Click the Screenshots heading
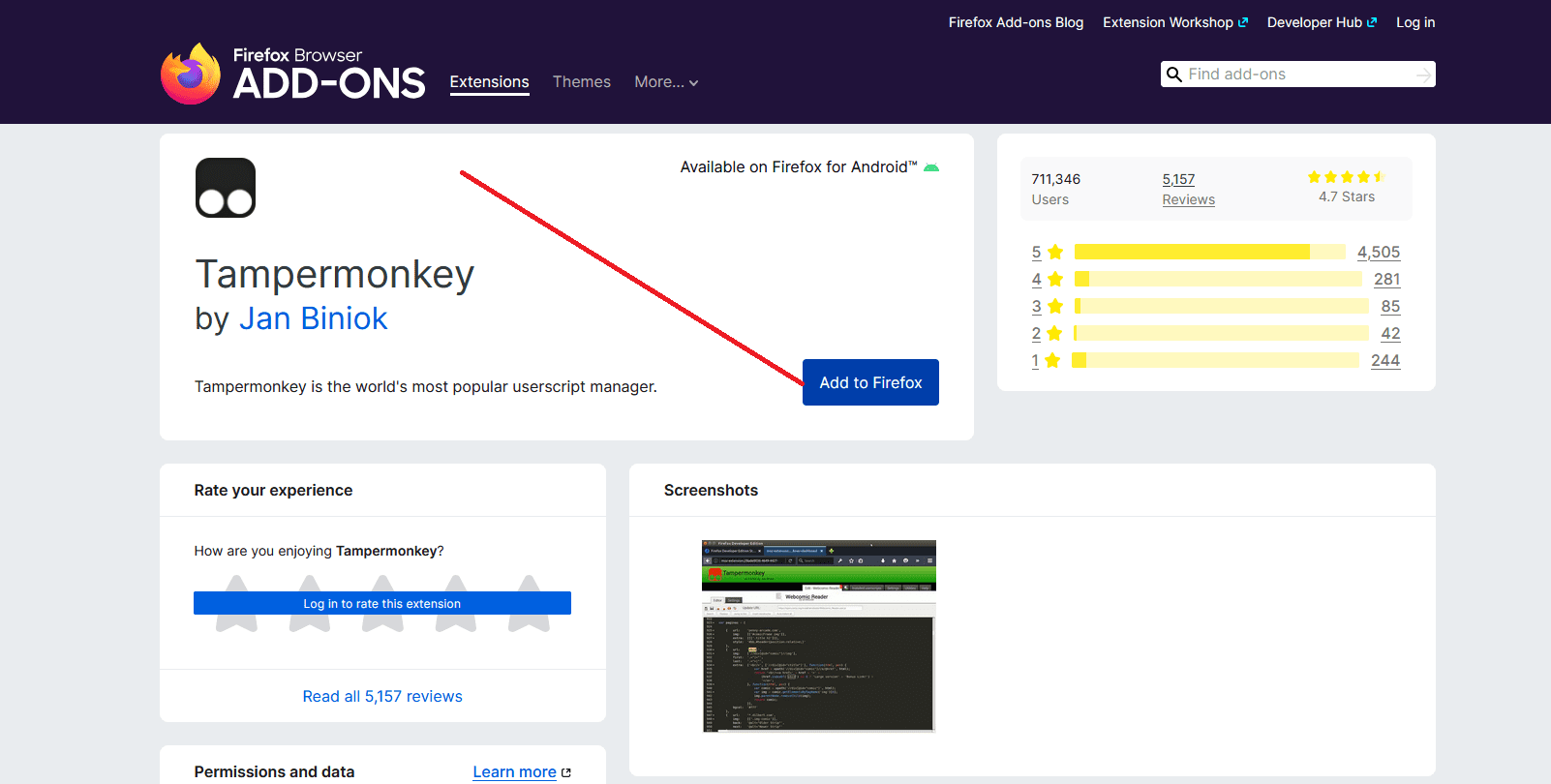The height and width of the screenshot is (784, 1551). 711,490
